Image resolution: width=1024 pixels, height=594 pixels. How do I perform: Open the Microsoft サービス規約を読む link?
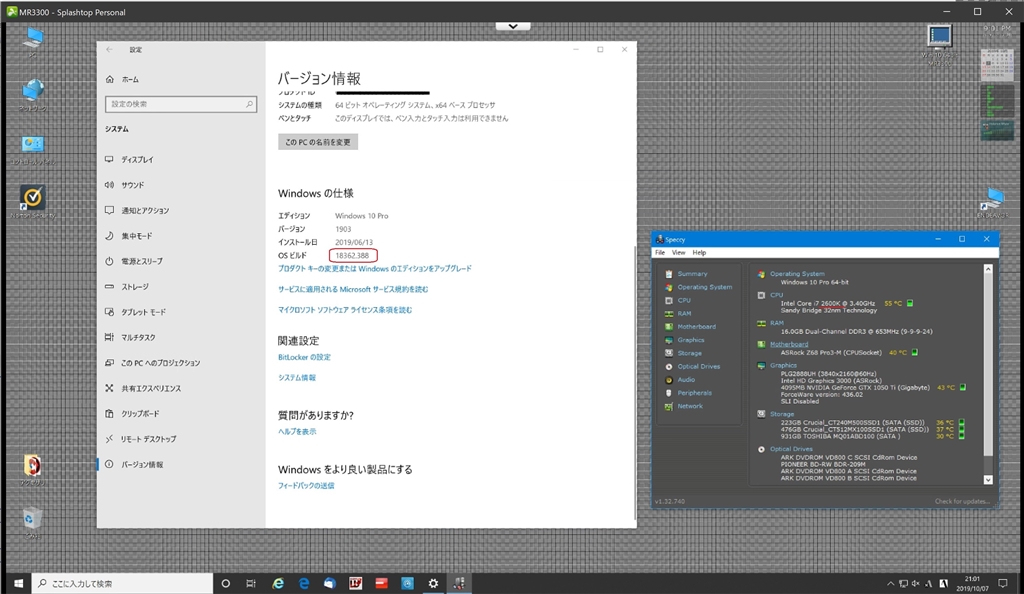353,289
